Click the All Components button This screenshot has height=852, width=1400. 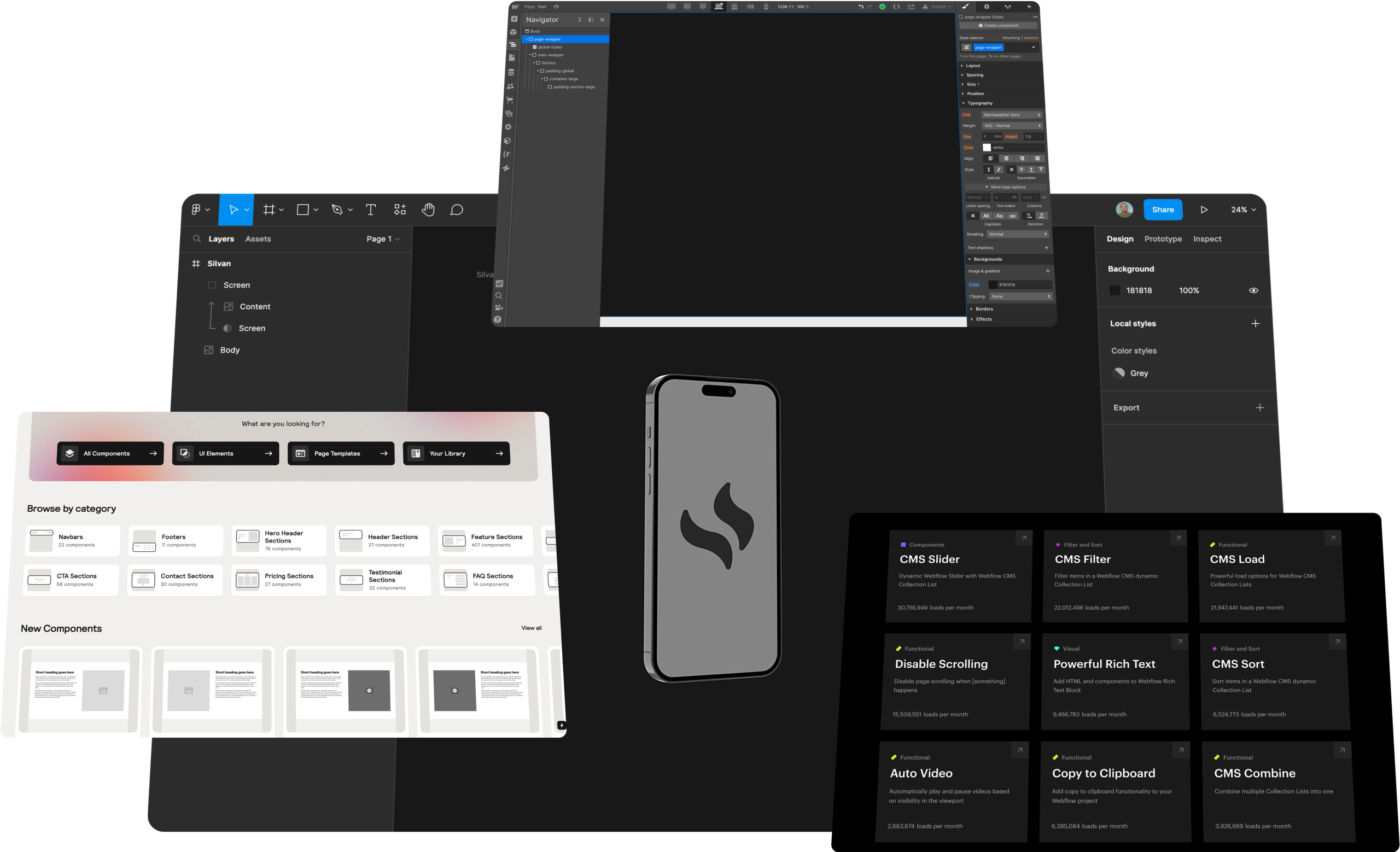pos(110,453)
